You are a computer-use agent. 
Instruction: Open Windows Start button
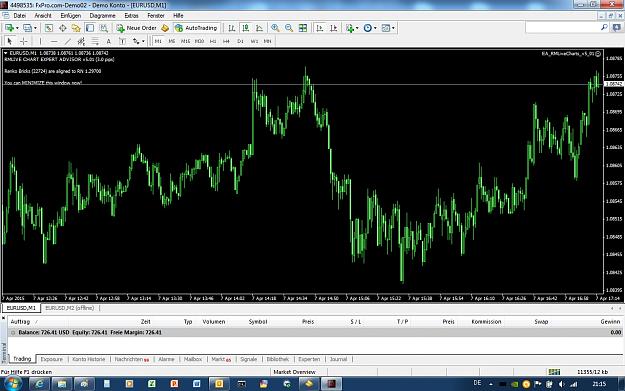tap(12, 384)
